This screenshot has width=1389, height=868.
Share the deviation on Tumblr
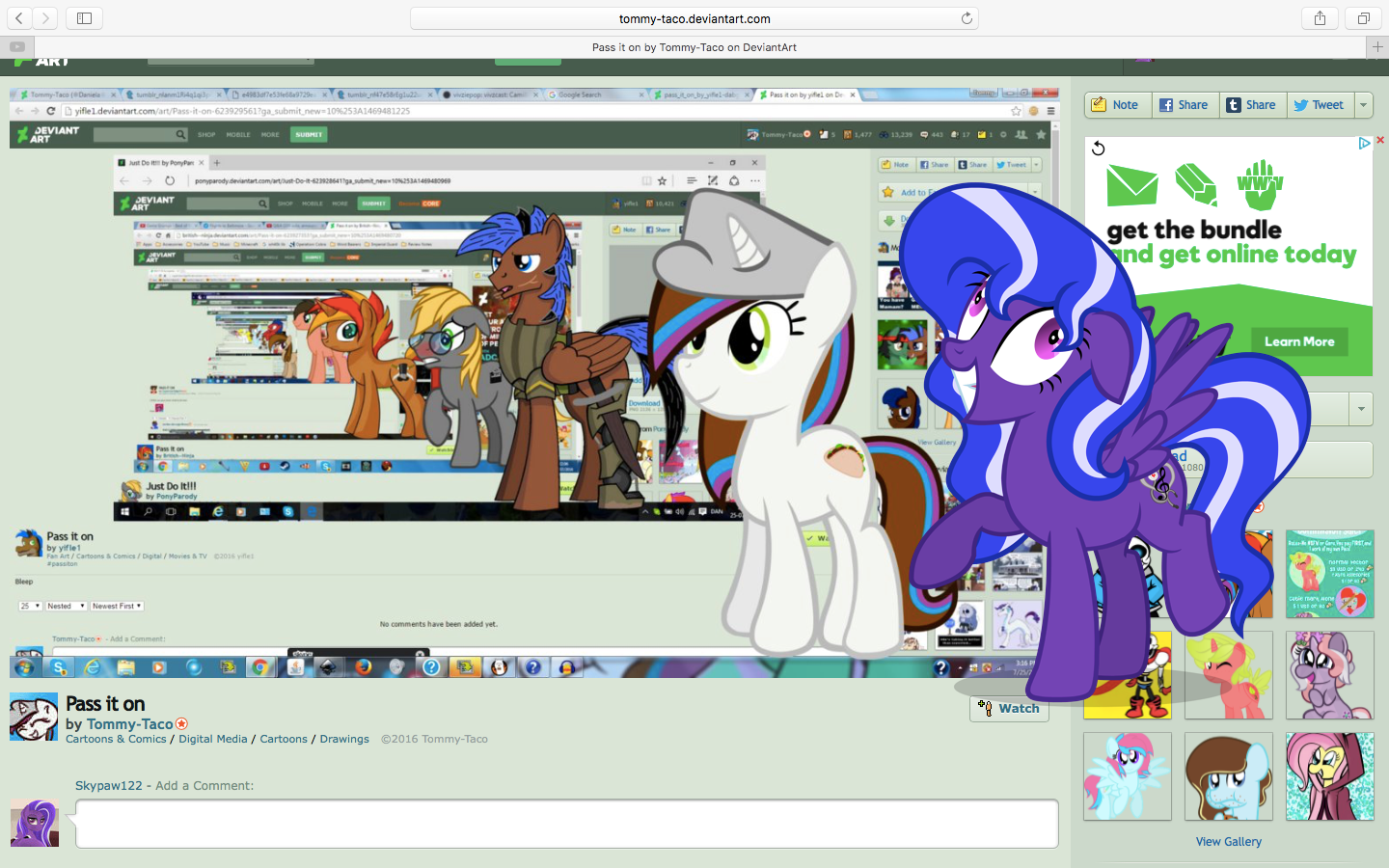click(1253, 105)
